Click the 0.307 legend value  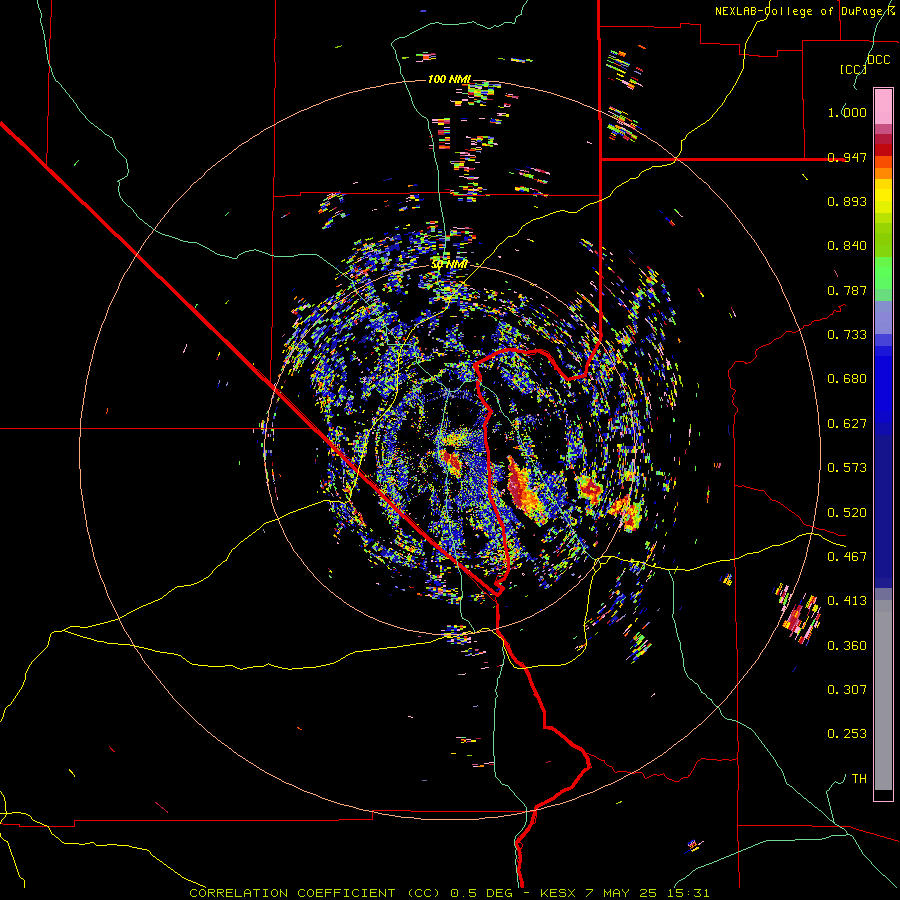847,690
